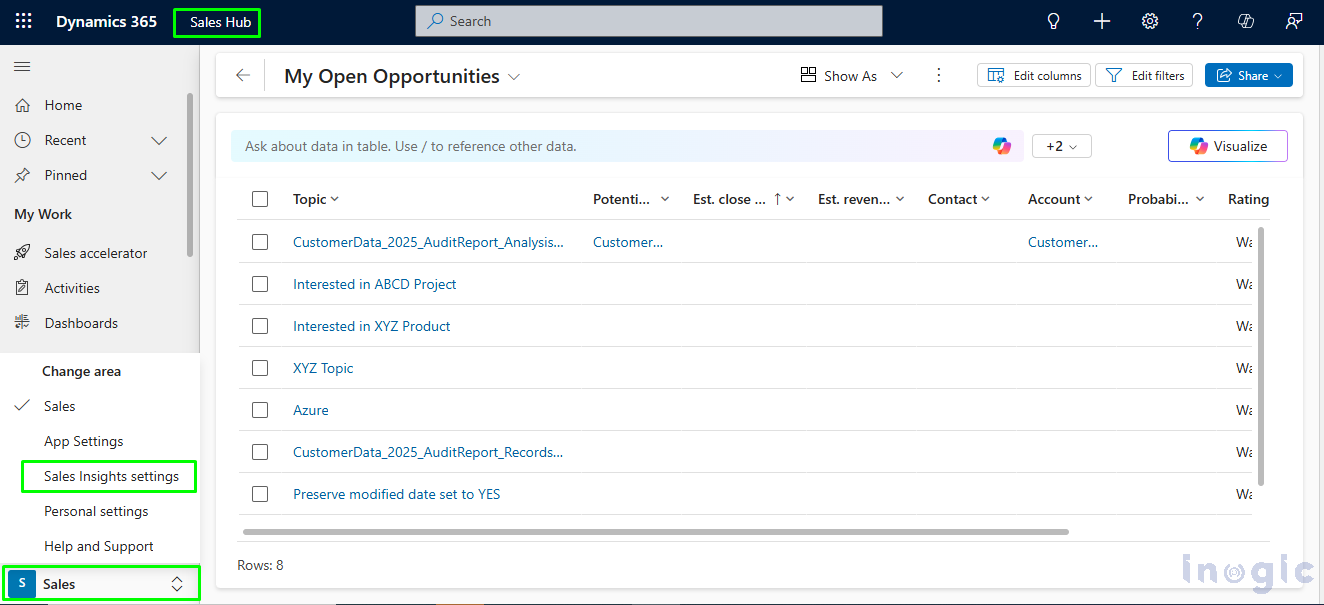Image resolution: width=1324 pixels, height=605 pixels.
Task: Click the Ask about data in table field
Action: 626,146
